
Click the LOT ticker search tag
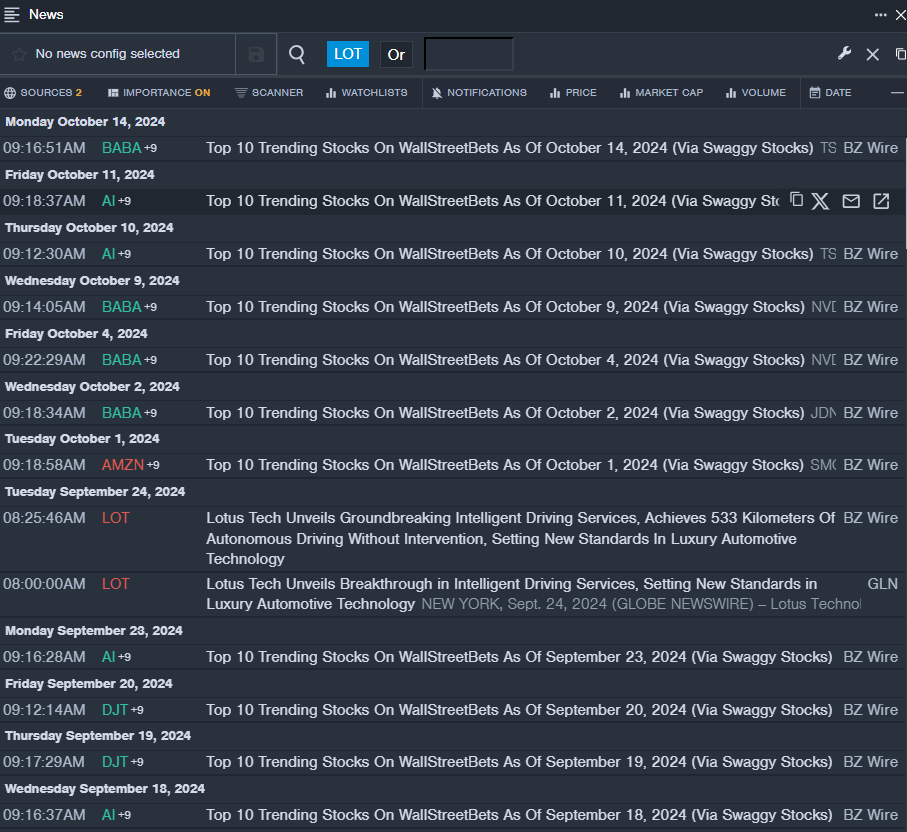[x=348, y=54]
